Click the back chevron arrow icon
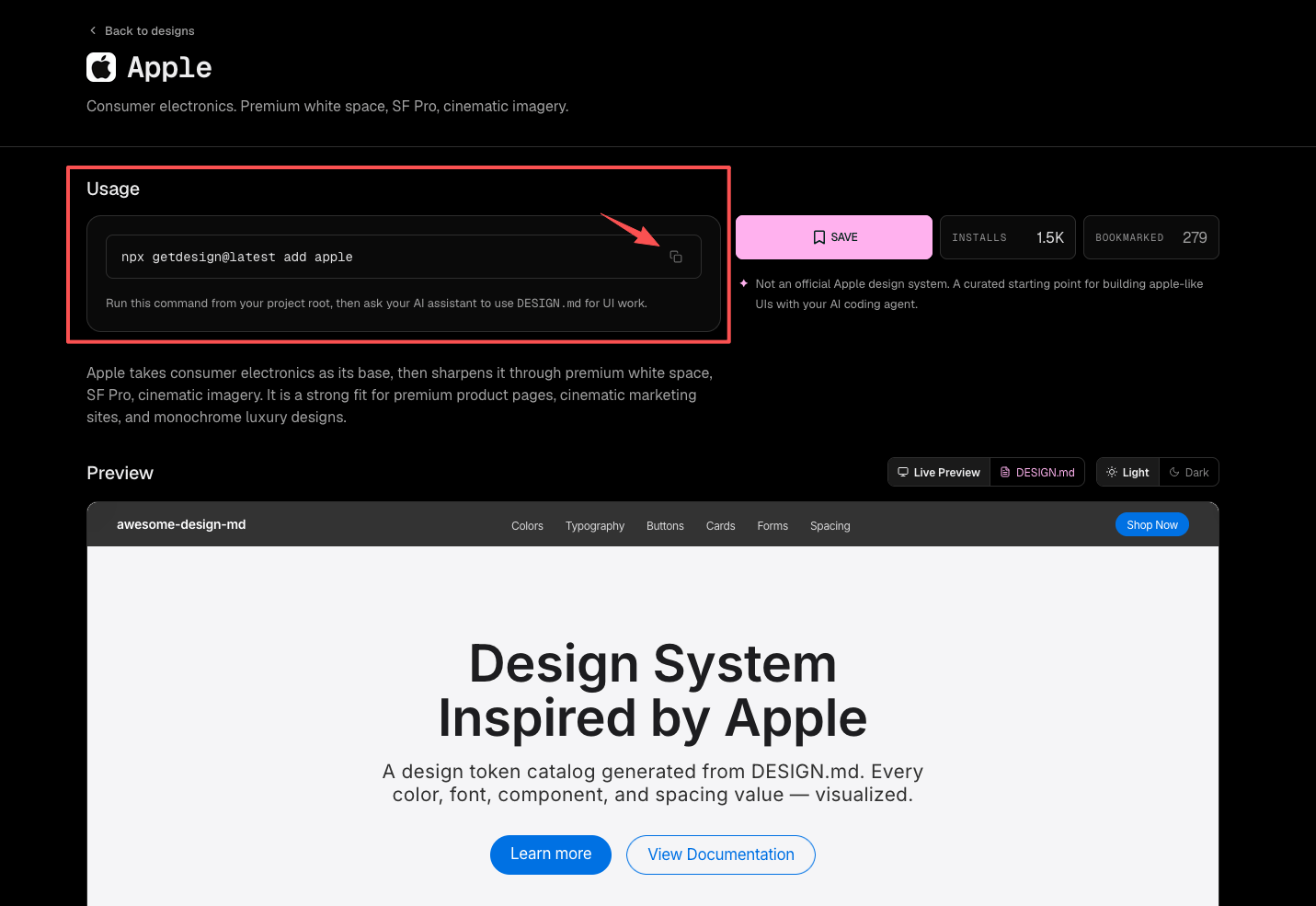The image size is (1316, 906). (93, 30)
